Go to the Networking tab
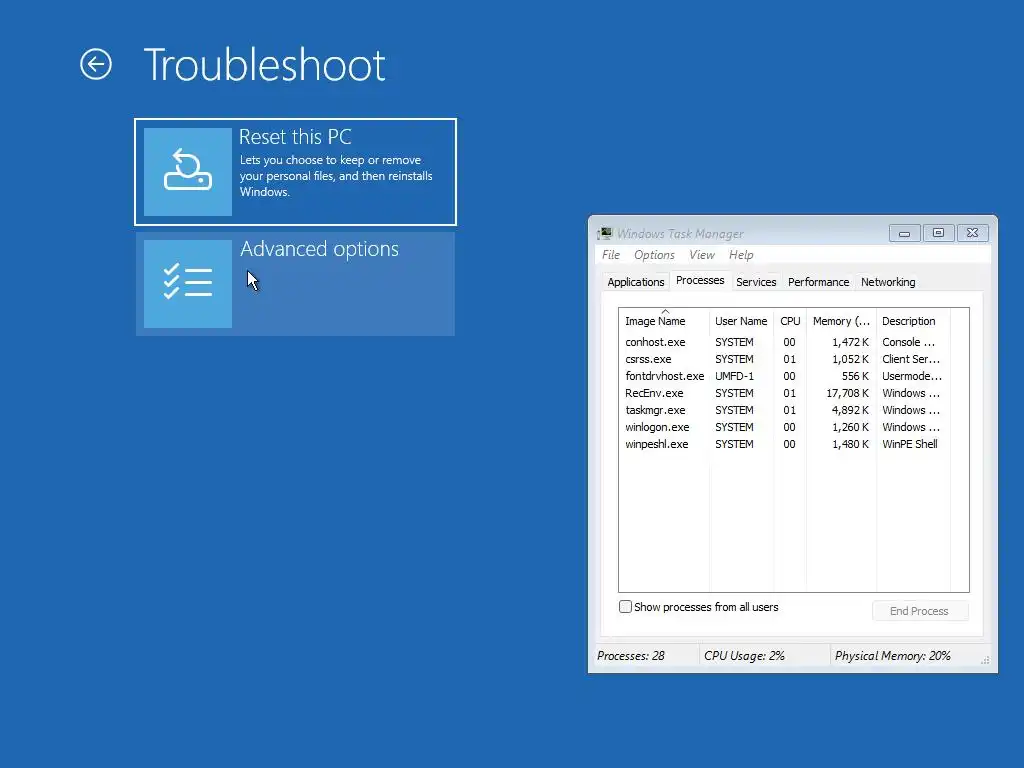 pyautogui.click(x=888, y=282)
